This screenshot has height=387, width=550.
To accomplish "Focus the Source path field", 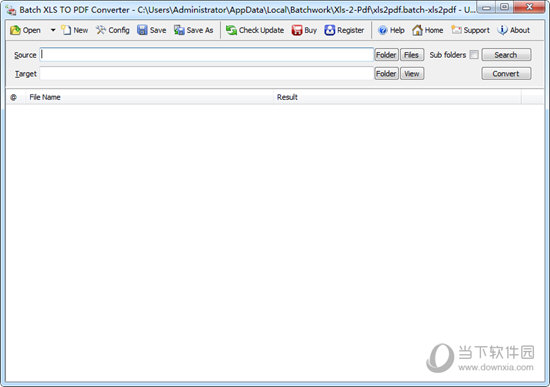I will tap(207, 55).
